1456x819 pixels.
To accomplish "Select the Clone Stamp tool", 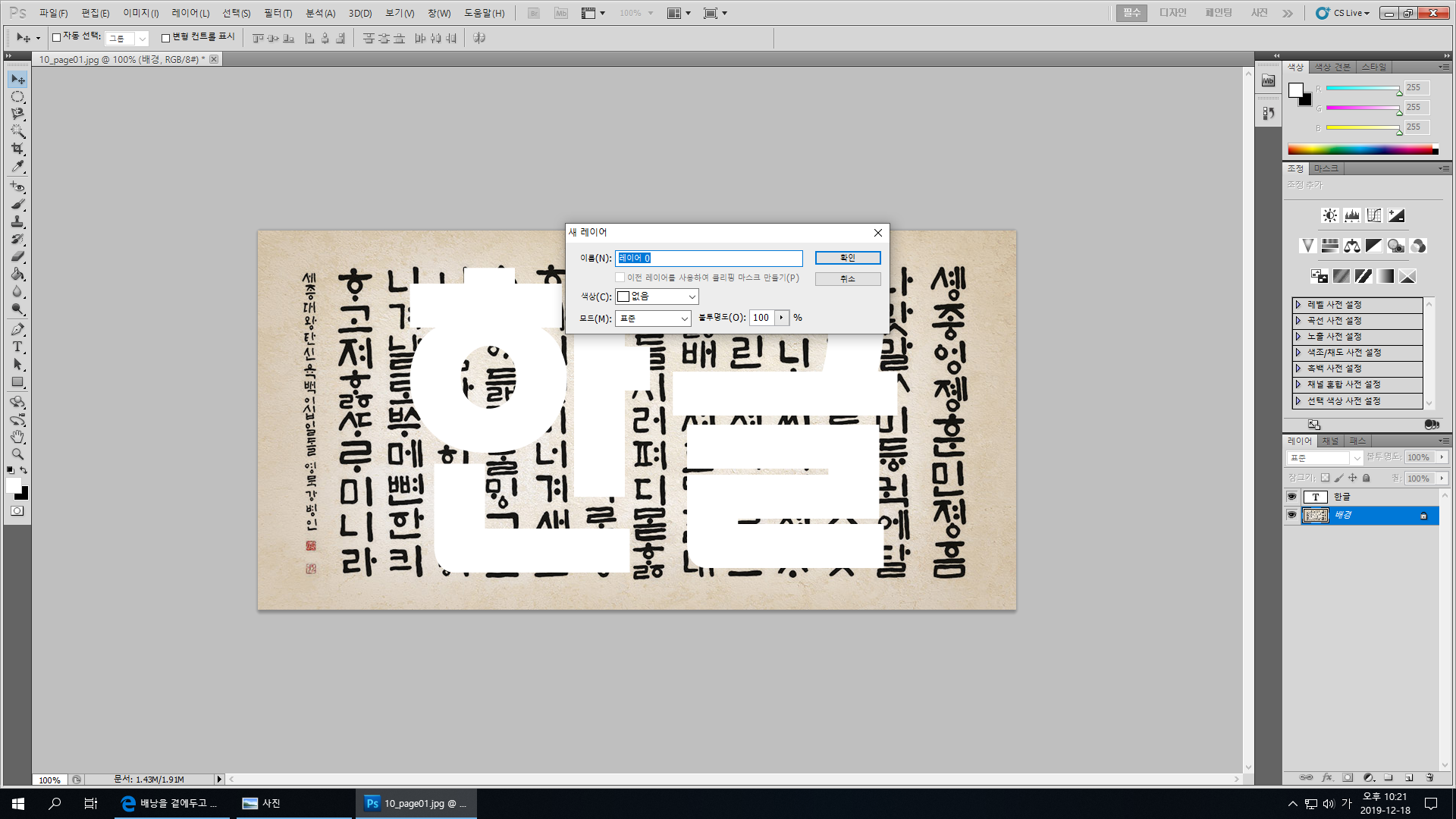I will point(17,221).
